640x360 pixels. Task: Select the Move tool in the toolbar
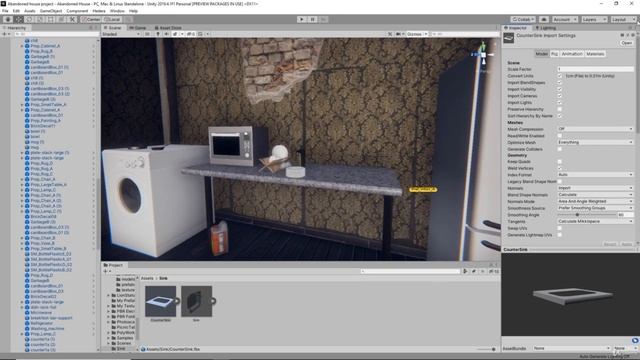click(19, 19)
